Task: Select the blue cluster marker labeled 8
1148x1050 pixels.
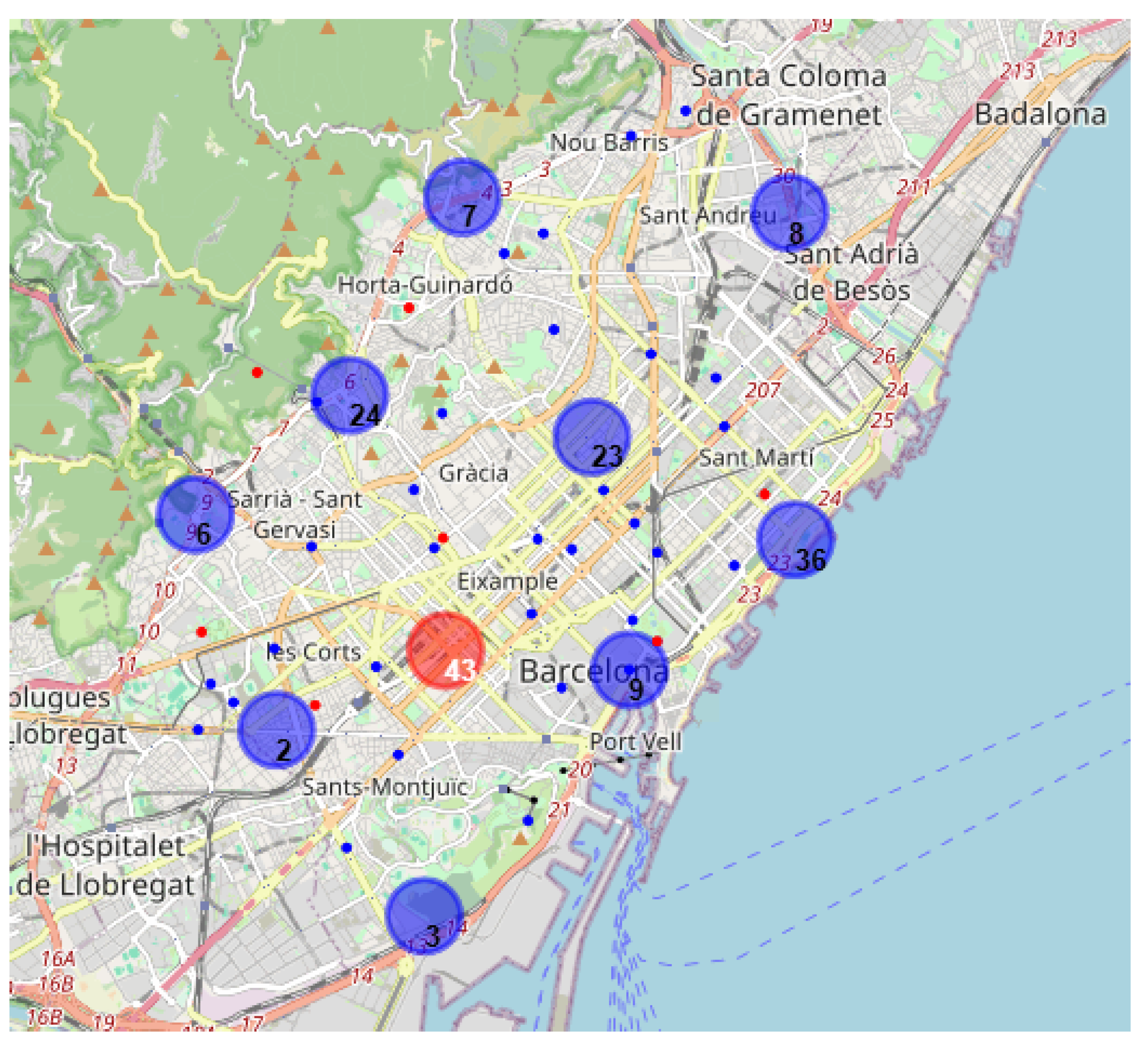Action: (x=789, y=213)
